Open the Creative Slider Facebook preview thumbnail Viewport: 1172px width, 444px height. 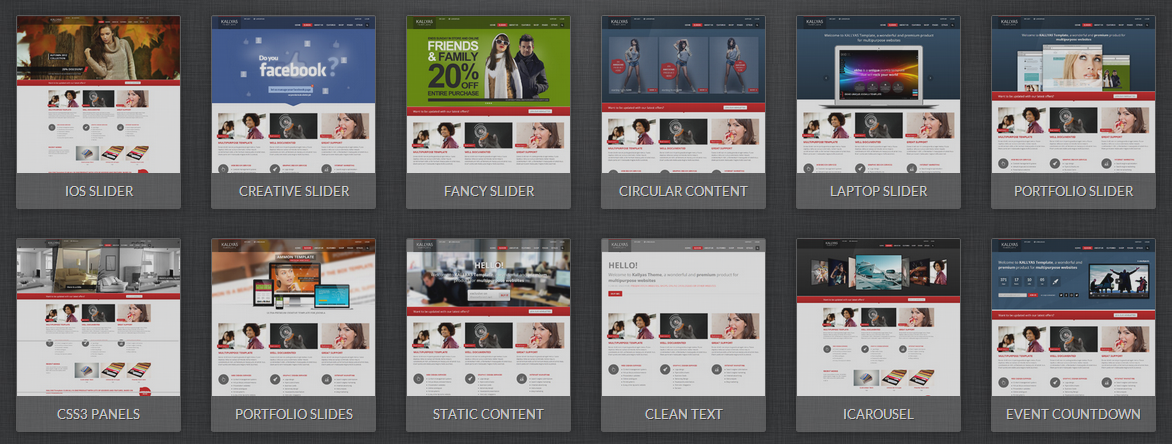click(x=294, y=95)
